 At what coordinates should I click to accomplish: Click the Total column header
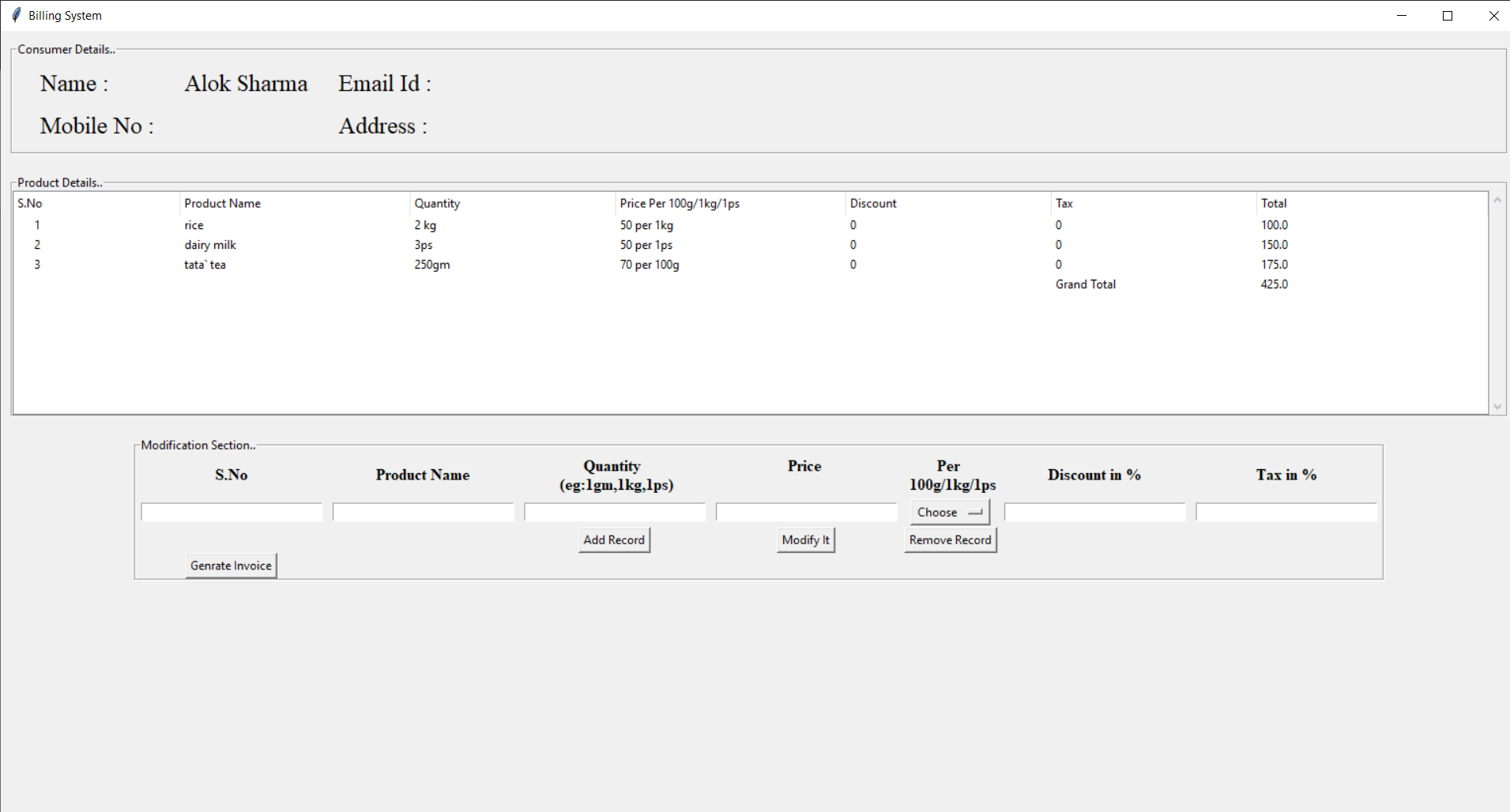click(1275, 203)
